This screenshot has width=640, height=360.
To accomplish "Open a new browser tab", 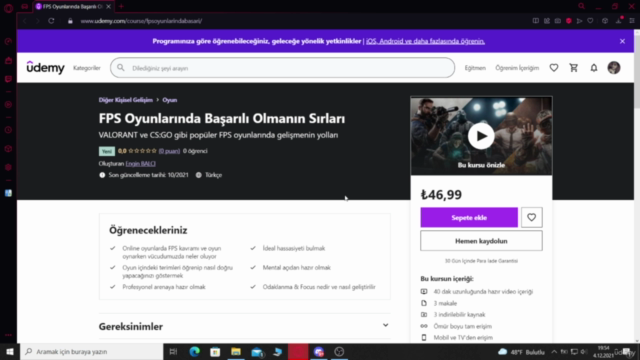I will point(121,7).
